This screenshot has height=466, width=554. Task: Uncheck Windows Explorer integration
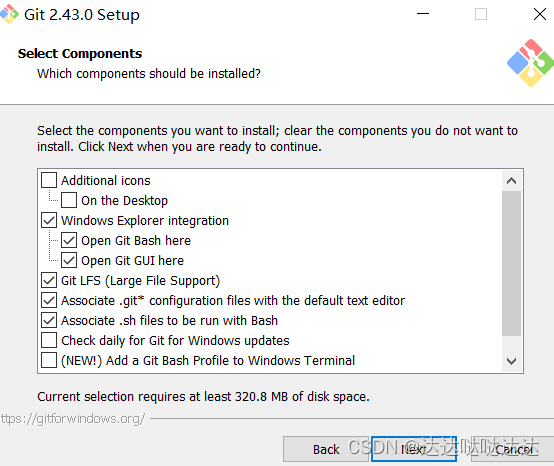[x=49, y=220]
